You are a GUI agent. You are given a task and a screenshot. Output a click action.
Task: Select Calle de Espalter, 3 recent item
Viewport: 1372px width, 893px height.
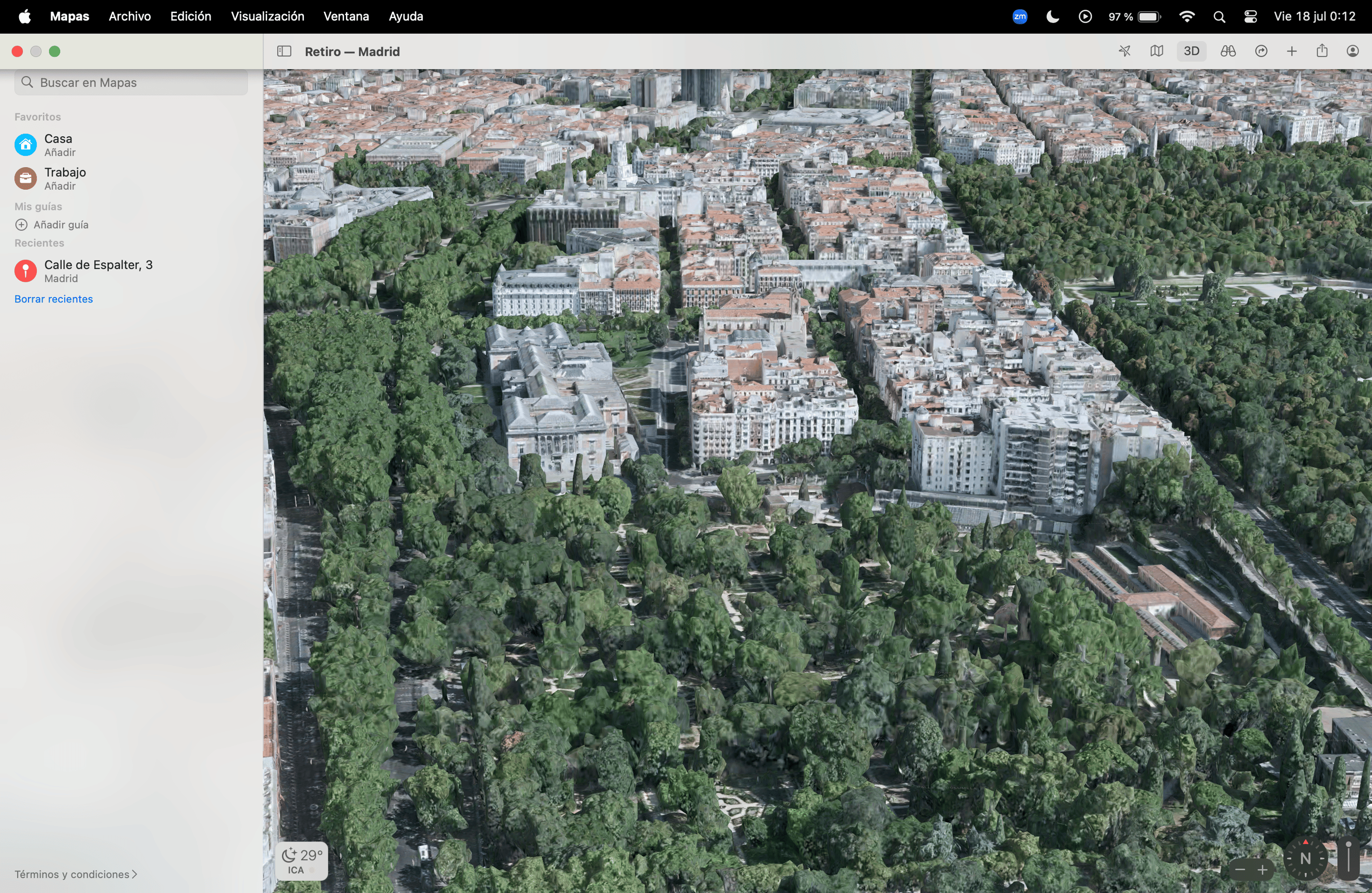pos(98,271)
